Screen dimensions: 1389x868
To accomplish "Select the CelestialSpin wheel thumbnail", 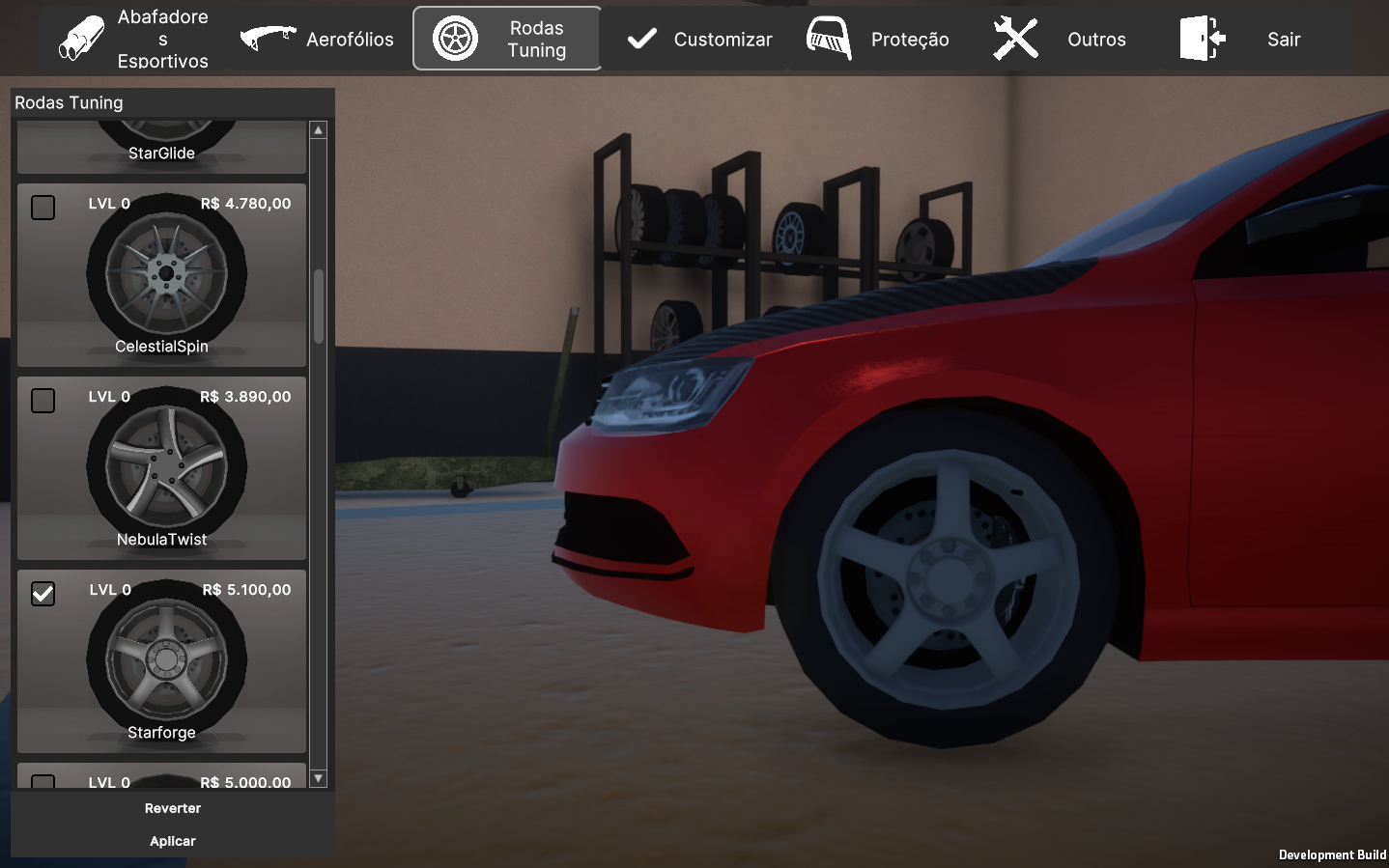I will [x=166, y=274].
